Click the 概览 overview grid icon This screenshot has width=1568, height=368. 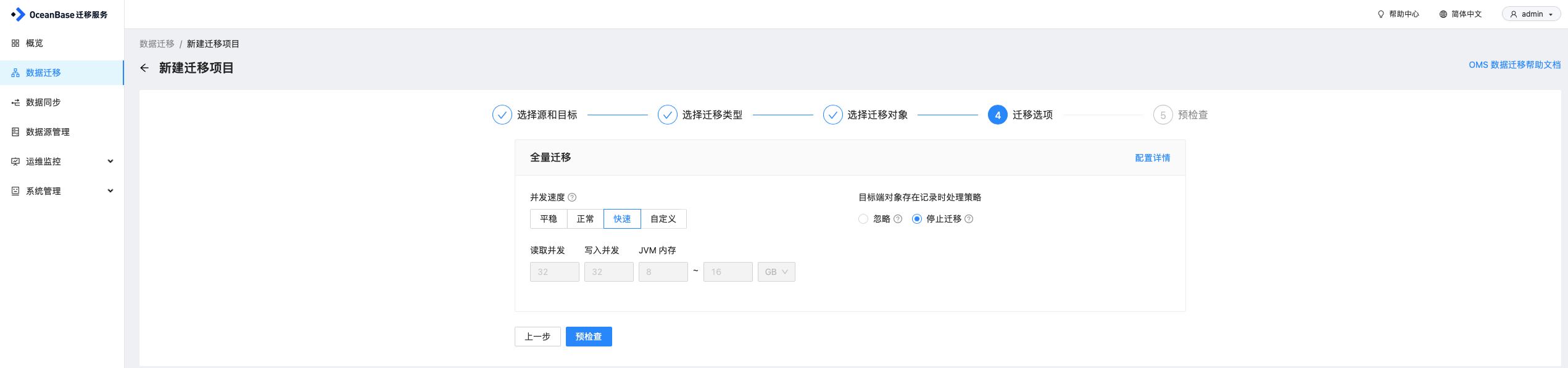[x=15, y=43]
